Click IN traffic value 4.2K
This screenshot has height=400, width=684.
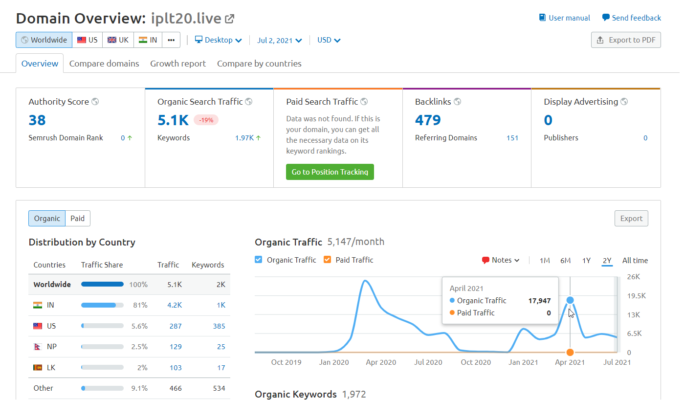tap(174, 305)
